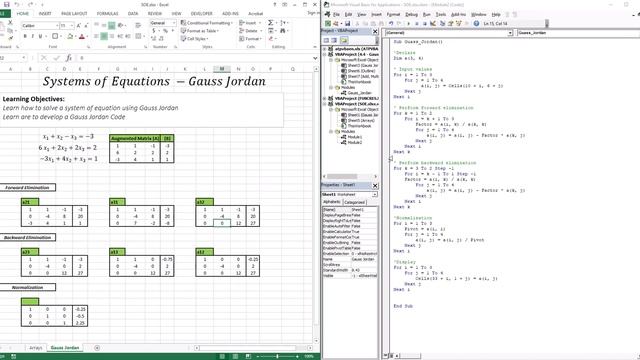640x360 pixels.
Task: Open Debug menu in VBA editor
Action: (411, 14)
